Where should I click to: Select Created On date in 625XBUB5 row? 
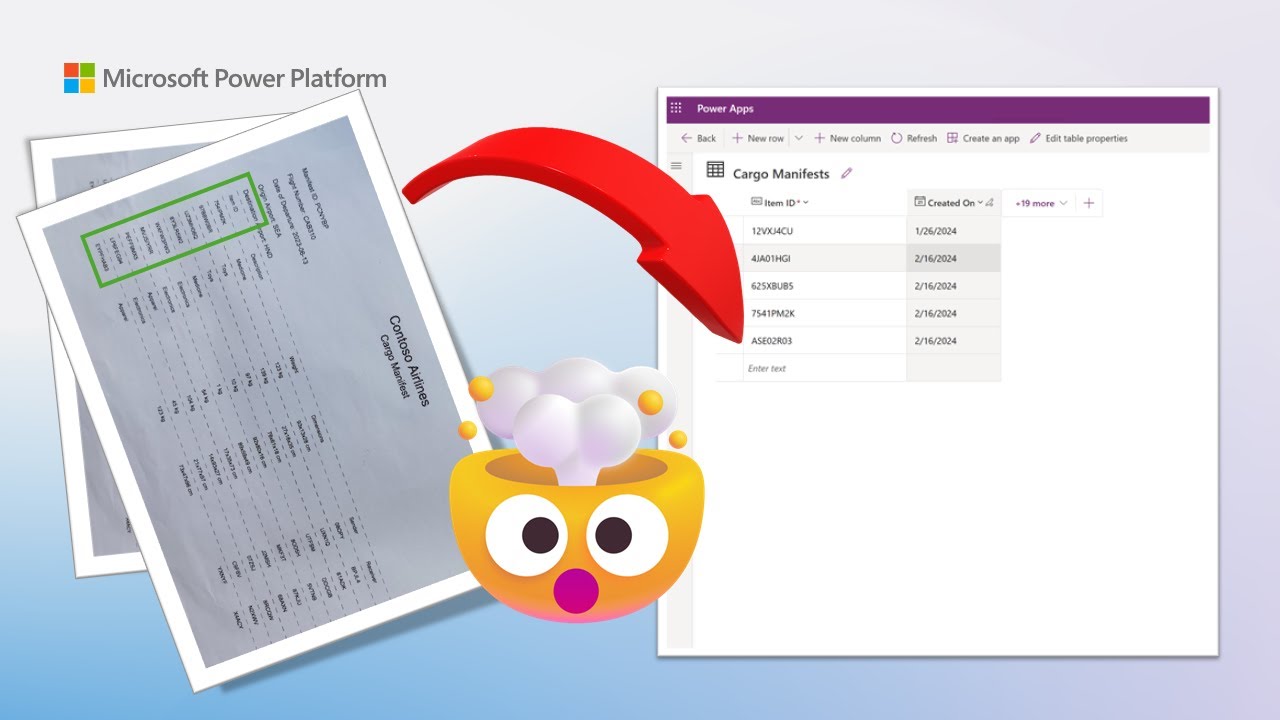click(x=954, y=286)
